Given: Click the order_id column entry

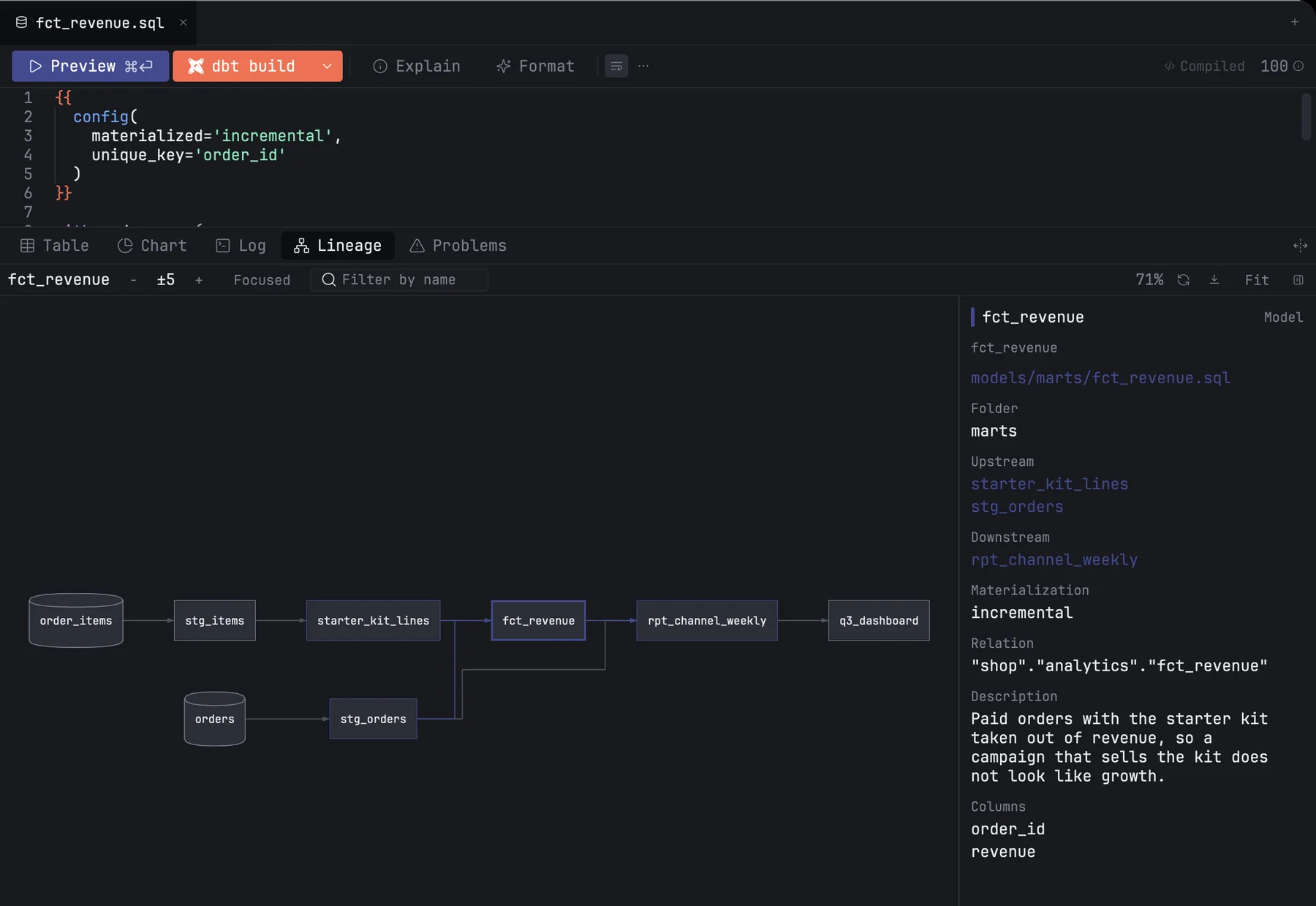Looking at the screenshot, I should point(1007,829).
